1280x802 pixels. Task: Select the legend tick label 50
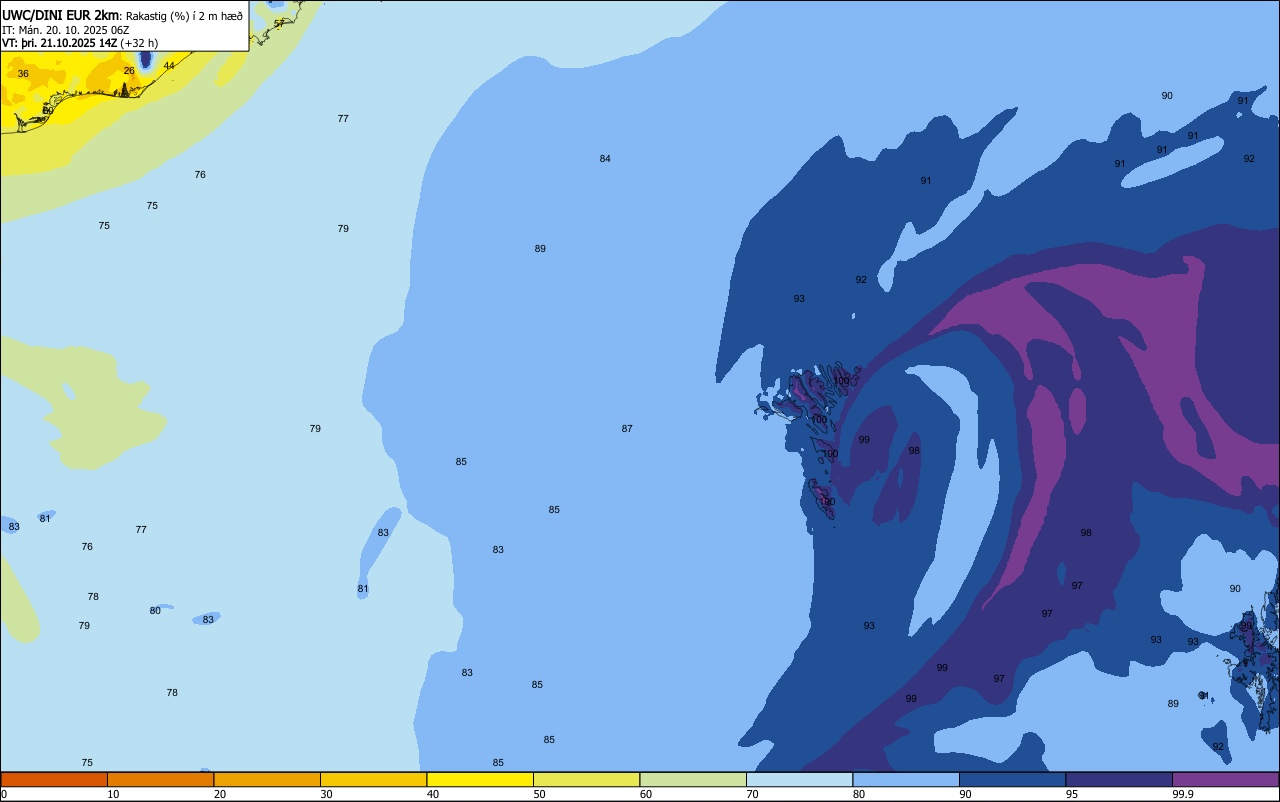539,794
